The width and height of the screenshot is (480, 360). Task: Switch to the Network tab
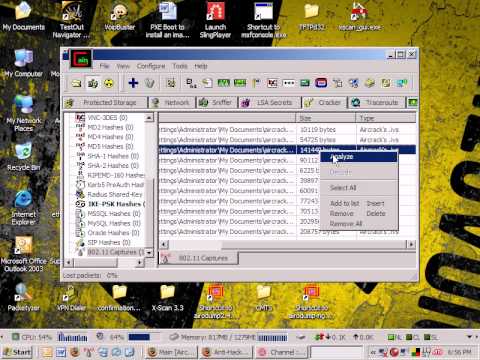pyautogui.click(x=171, y=103)
